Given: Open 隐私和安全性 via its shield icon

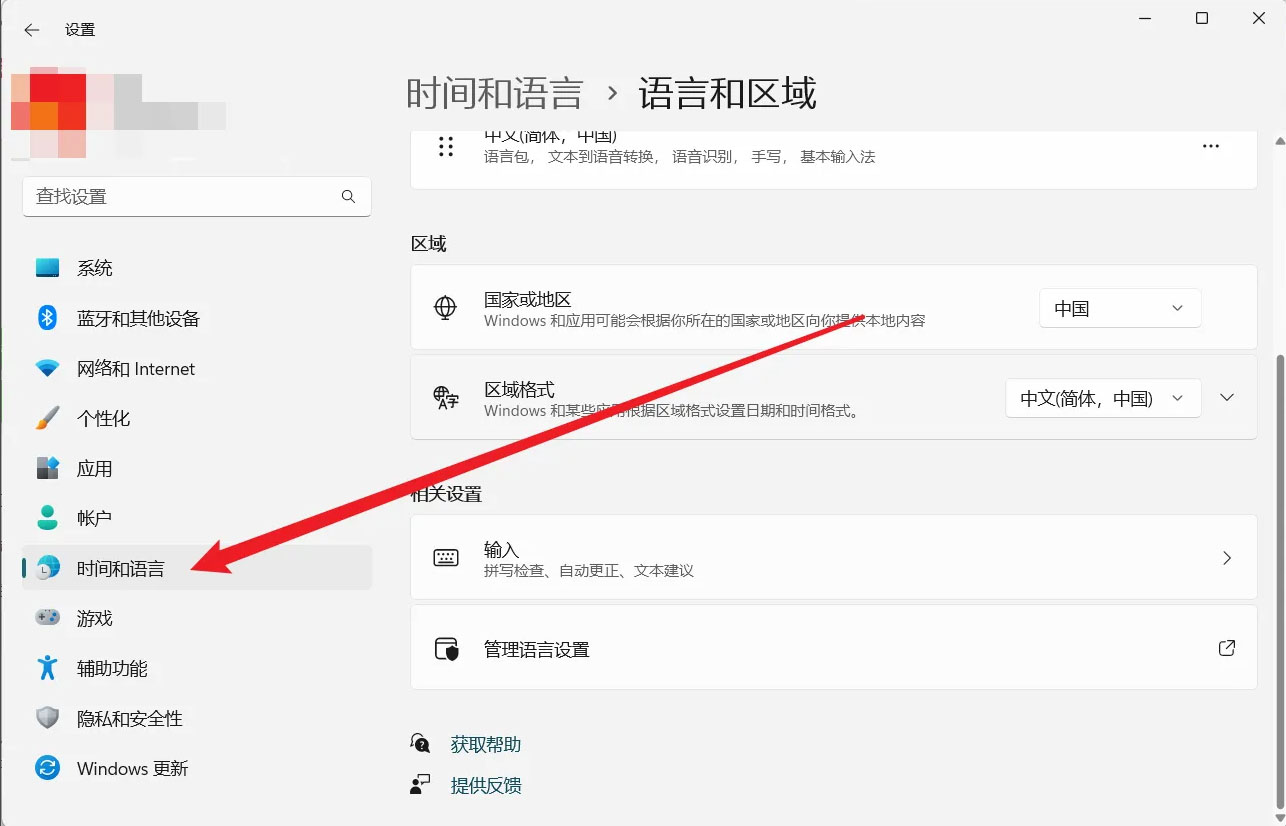Looking at the screenshot, I should click(x=47, y=718).
